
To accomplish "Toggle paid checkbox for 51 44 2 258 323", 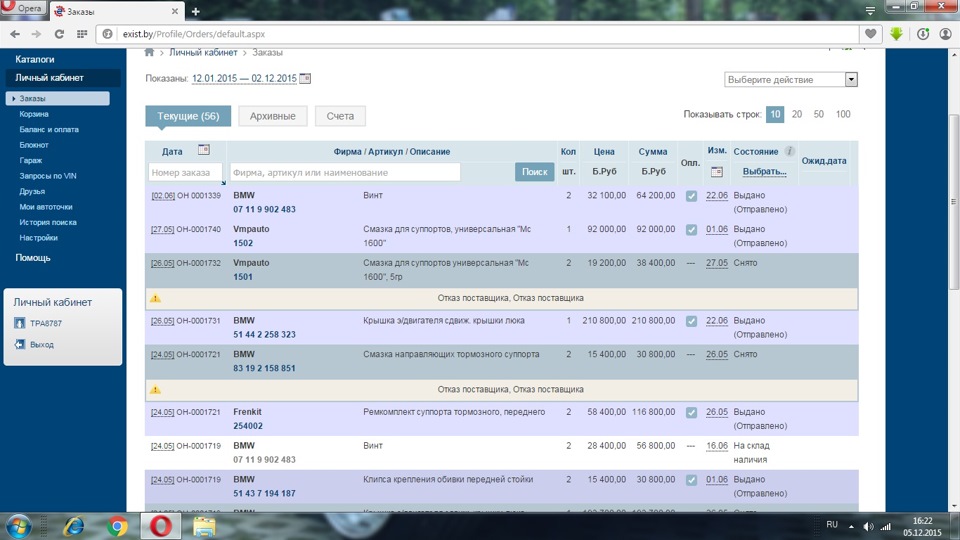I will [x=691, y=321].
